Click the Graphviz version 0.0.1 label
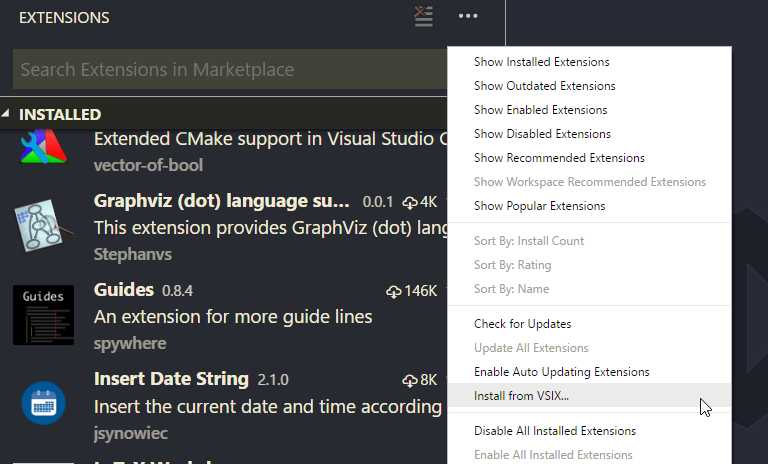This screenshot has height=464, width=768. 378,202
